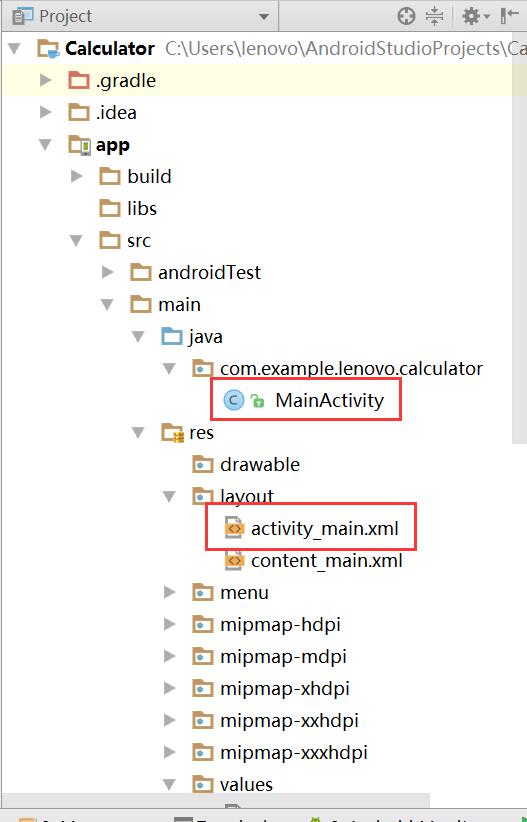The image size is (527, 822).
Task: Click the scroll from source crosshair icon
Action: (x=406, y=16)
